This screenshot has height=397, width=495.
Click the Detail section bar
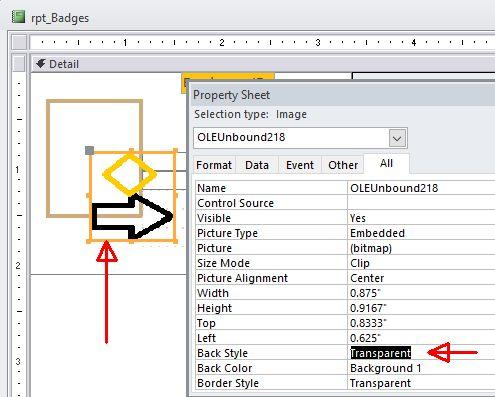pyautogui.click(x=263, y=64)
